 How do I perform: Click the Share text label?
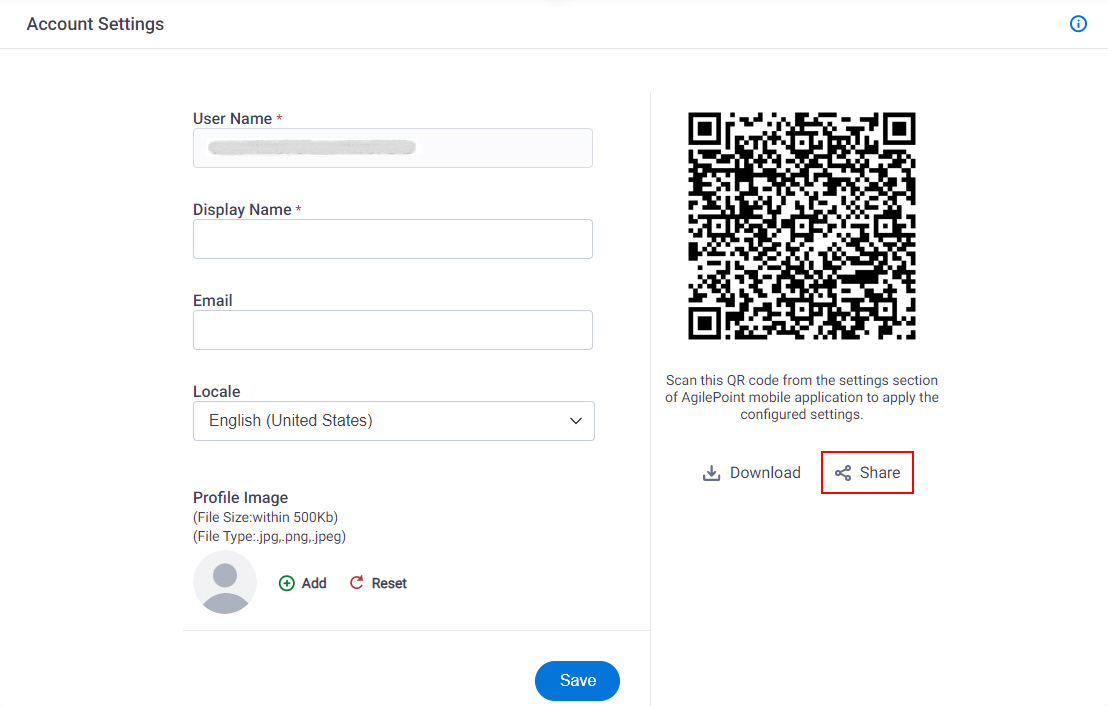(880, 473)
